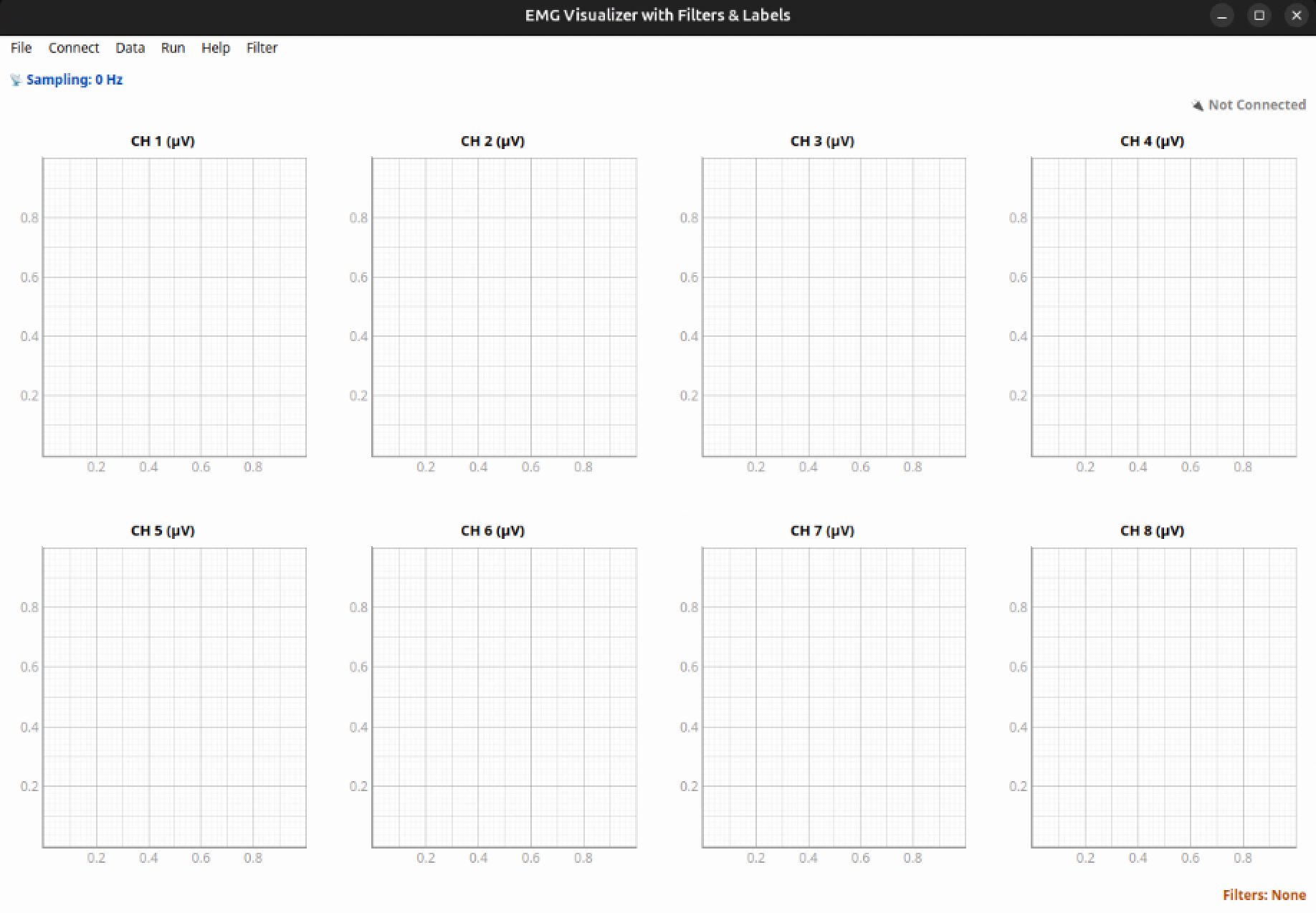Viewport: 1316px width, 913px height.
Task: Click the Not Connected status text
Action: pos(1257,105)
